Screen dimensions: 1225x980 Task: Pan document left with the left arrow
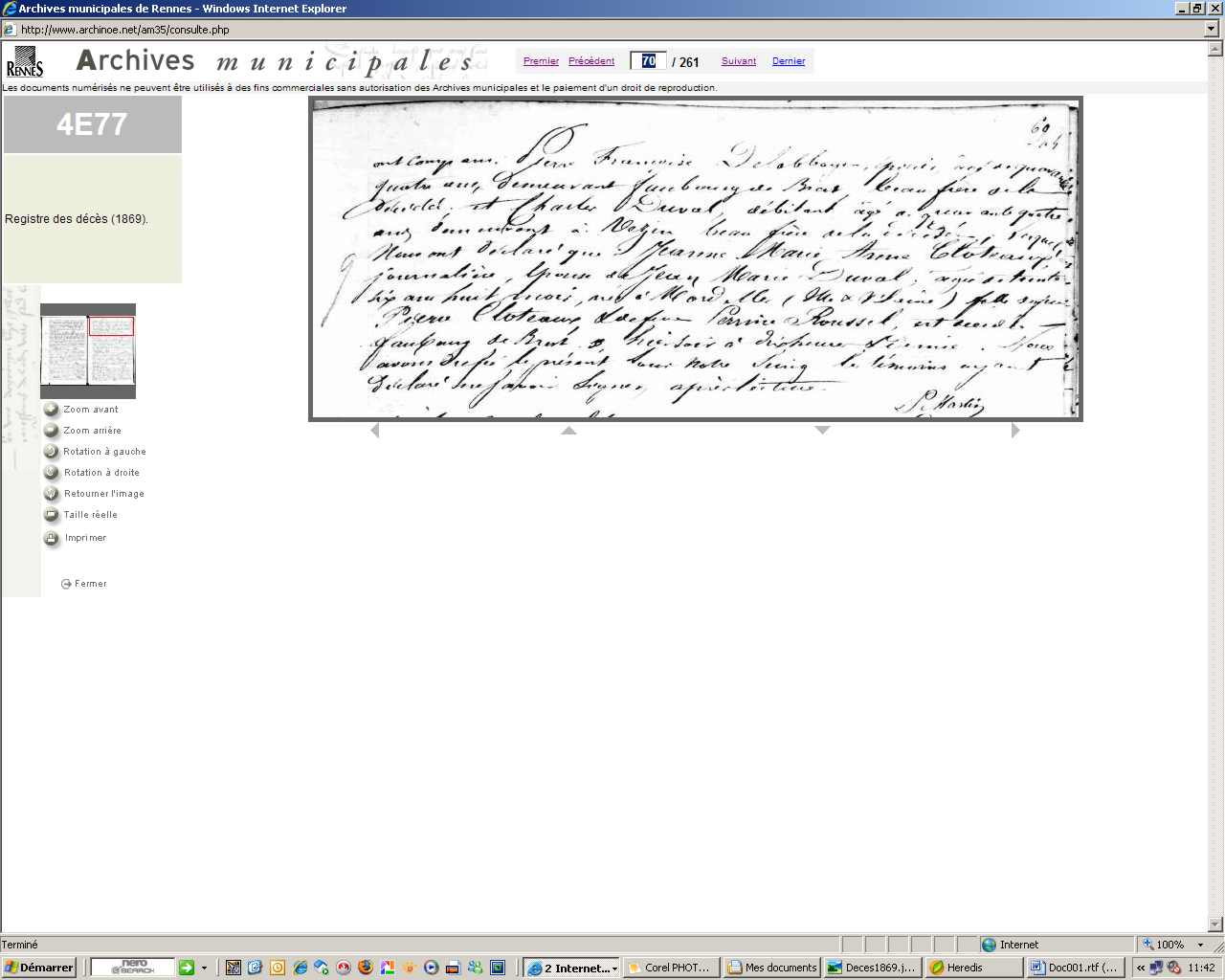(x=375, y=431)
